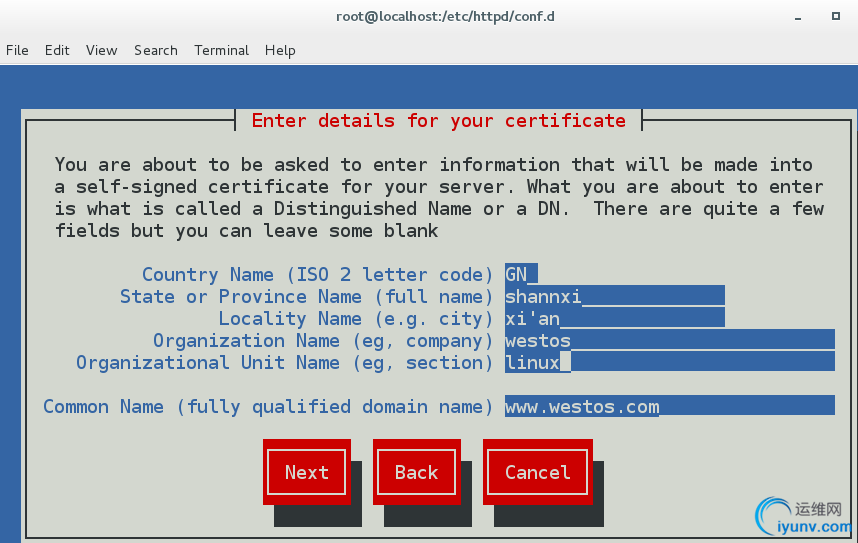Select the State or Province field with shannxi

tap(615, 296)
